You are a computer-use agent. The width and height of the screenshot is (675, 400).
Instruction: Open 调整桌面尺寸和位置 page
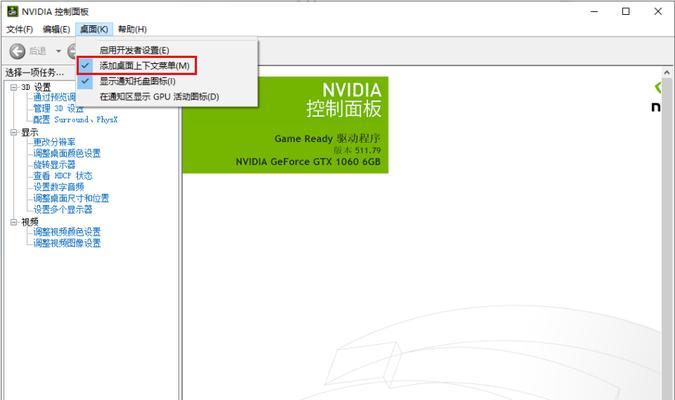71,198
